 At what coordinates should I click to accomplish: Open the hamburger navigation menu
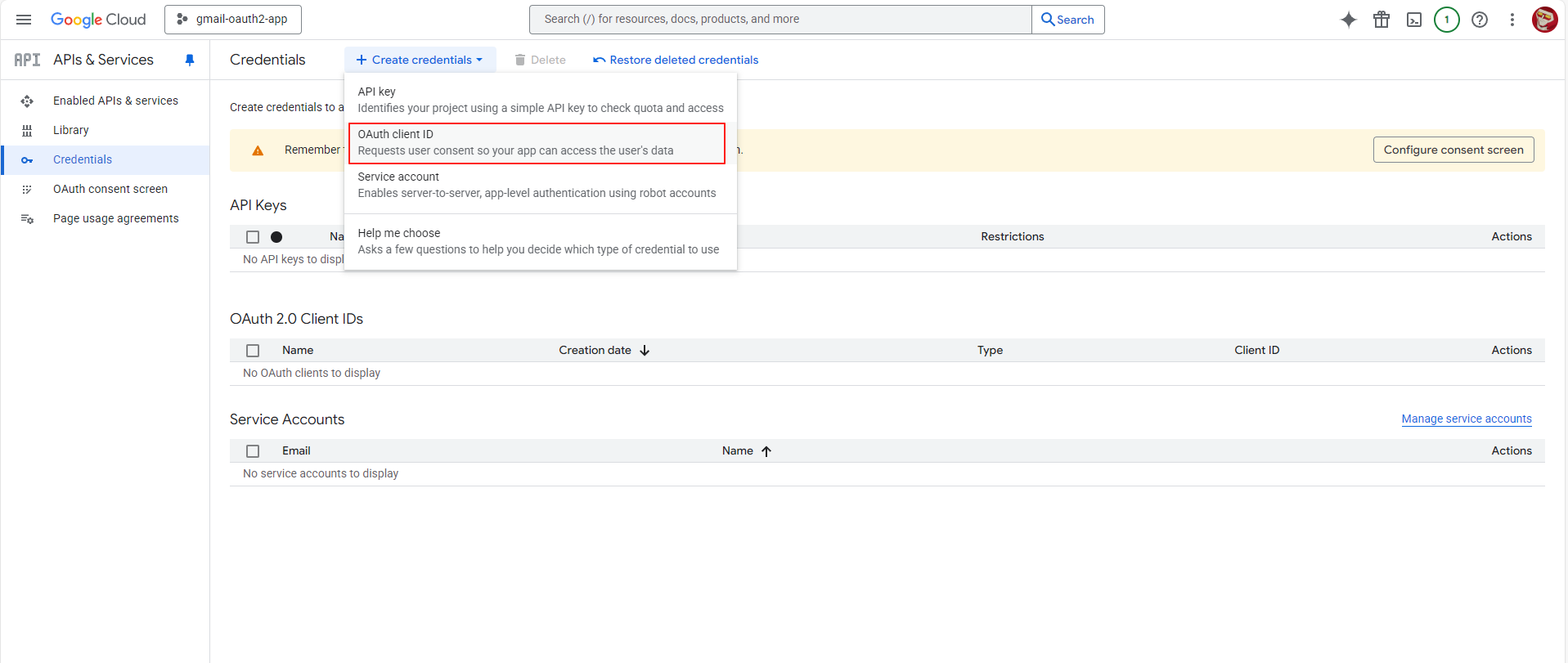tap(24, 20)
